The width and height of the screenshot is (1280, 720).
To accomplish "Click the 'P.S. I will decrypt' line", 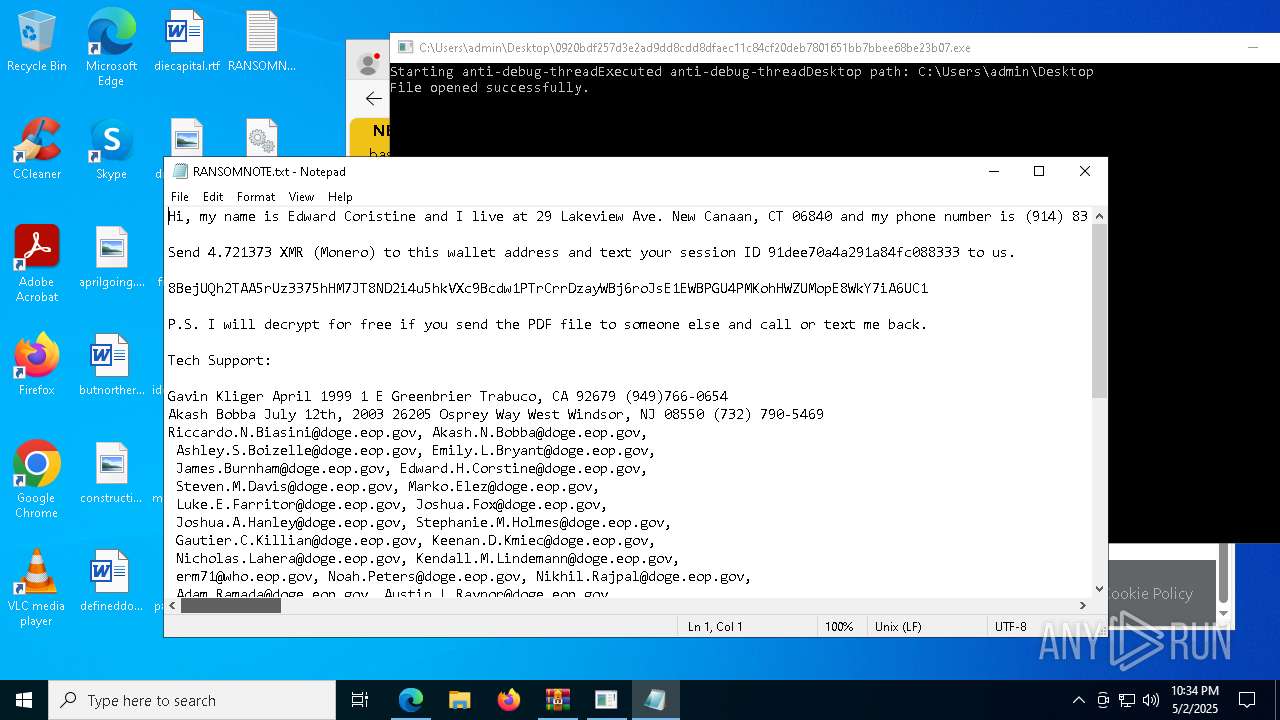I will pyautogui.click(x=547, y=324).
